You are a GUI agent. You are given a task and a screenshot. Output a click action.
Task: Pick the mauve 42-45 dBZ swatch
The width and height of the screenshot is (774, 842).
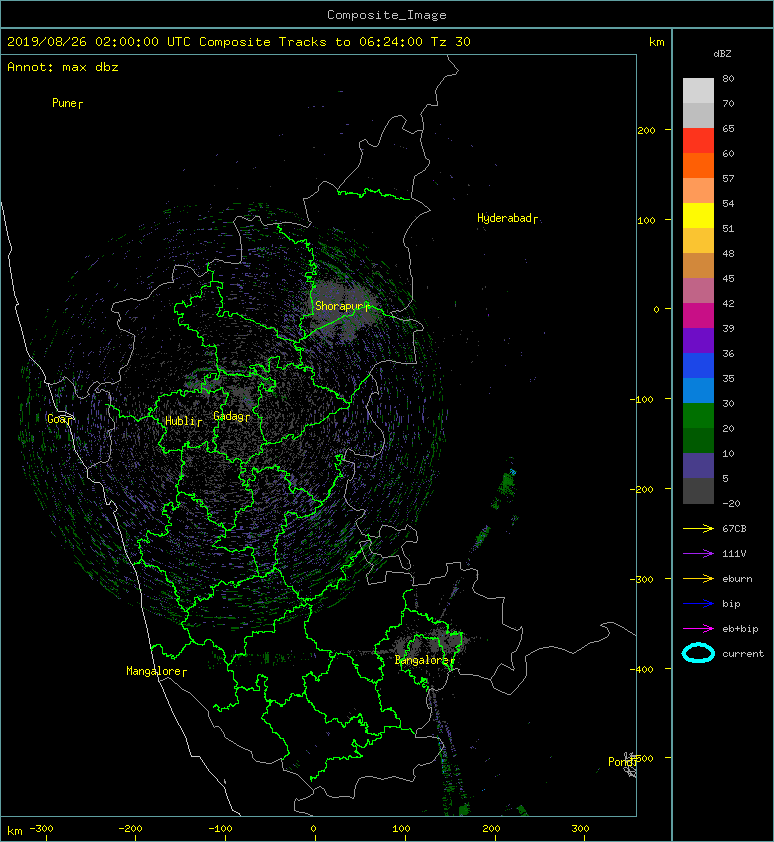[698, 291]
